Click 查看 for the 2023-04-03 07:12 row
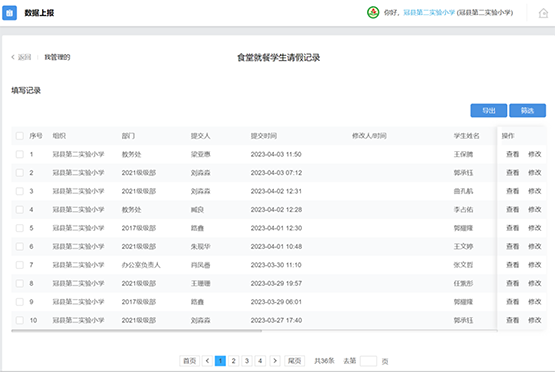This screenshot has height=372, width=555. click(x=512, y=173)
